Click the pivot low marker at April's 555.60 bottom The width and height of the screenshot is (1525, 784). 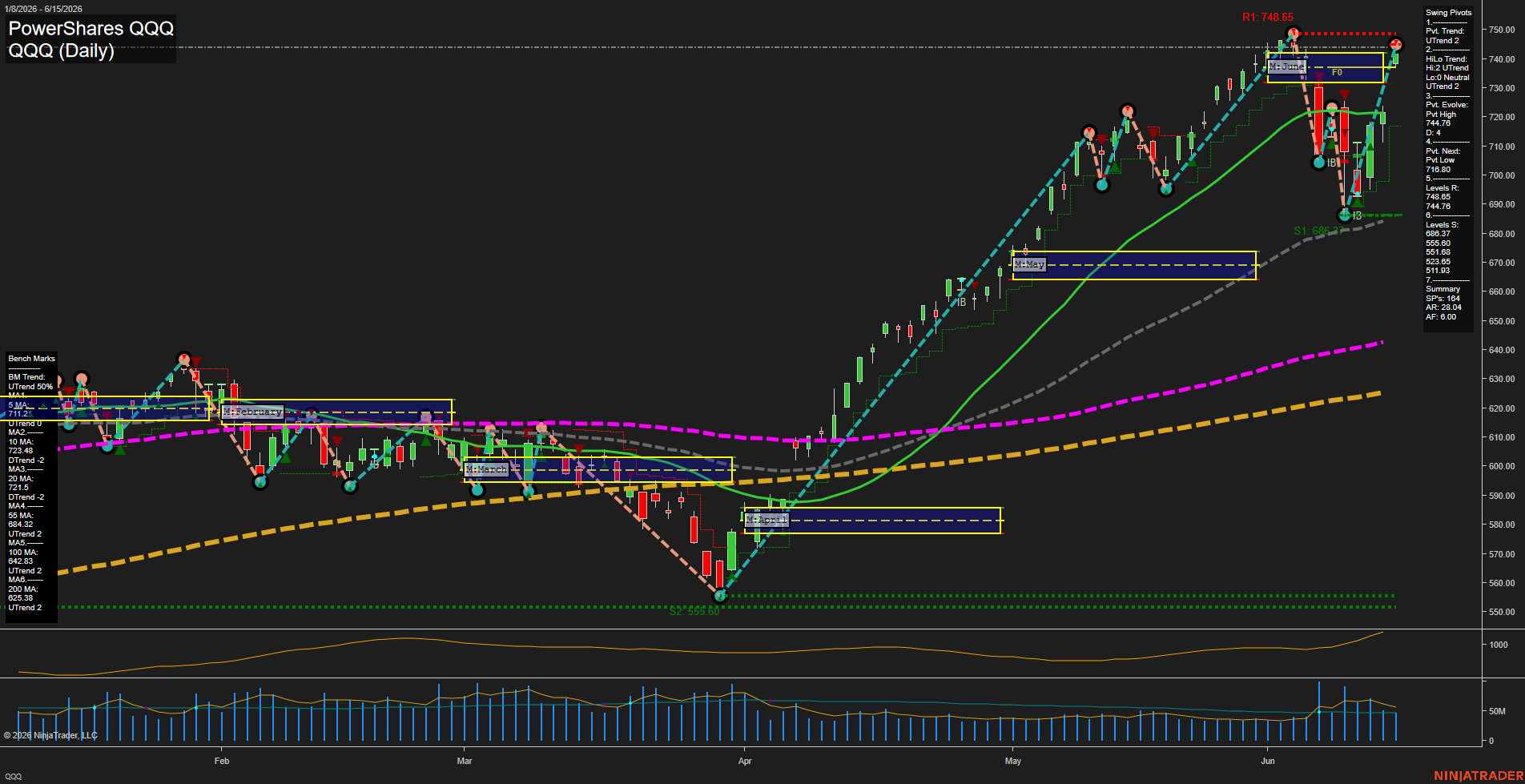[x=719, y=595]
